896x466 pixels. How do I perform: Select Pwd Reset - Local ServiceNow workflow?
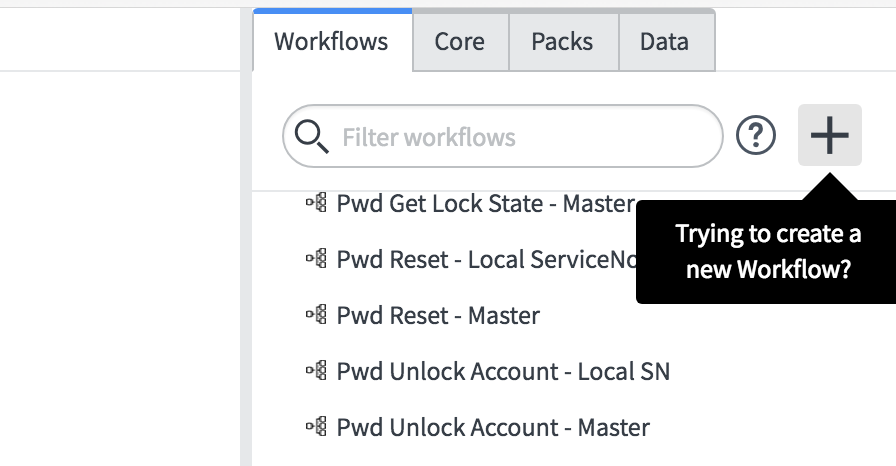tap(487, 260)
